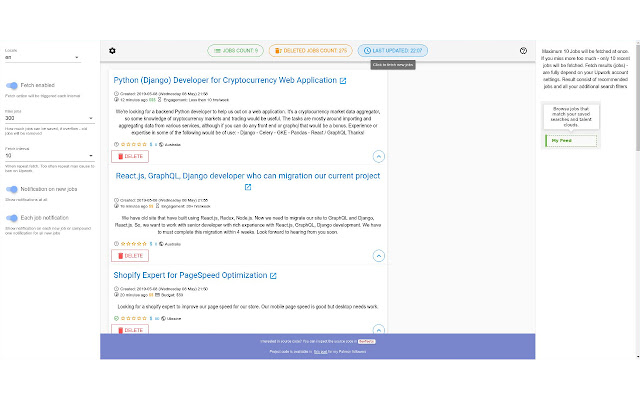
Task: Open Python Django job in new tab icon
Action: [x=343, y=81]
